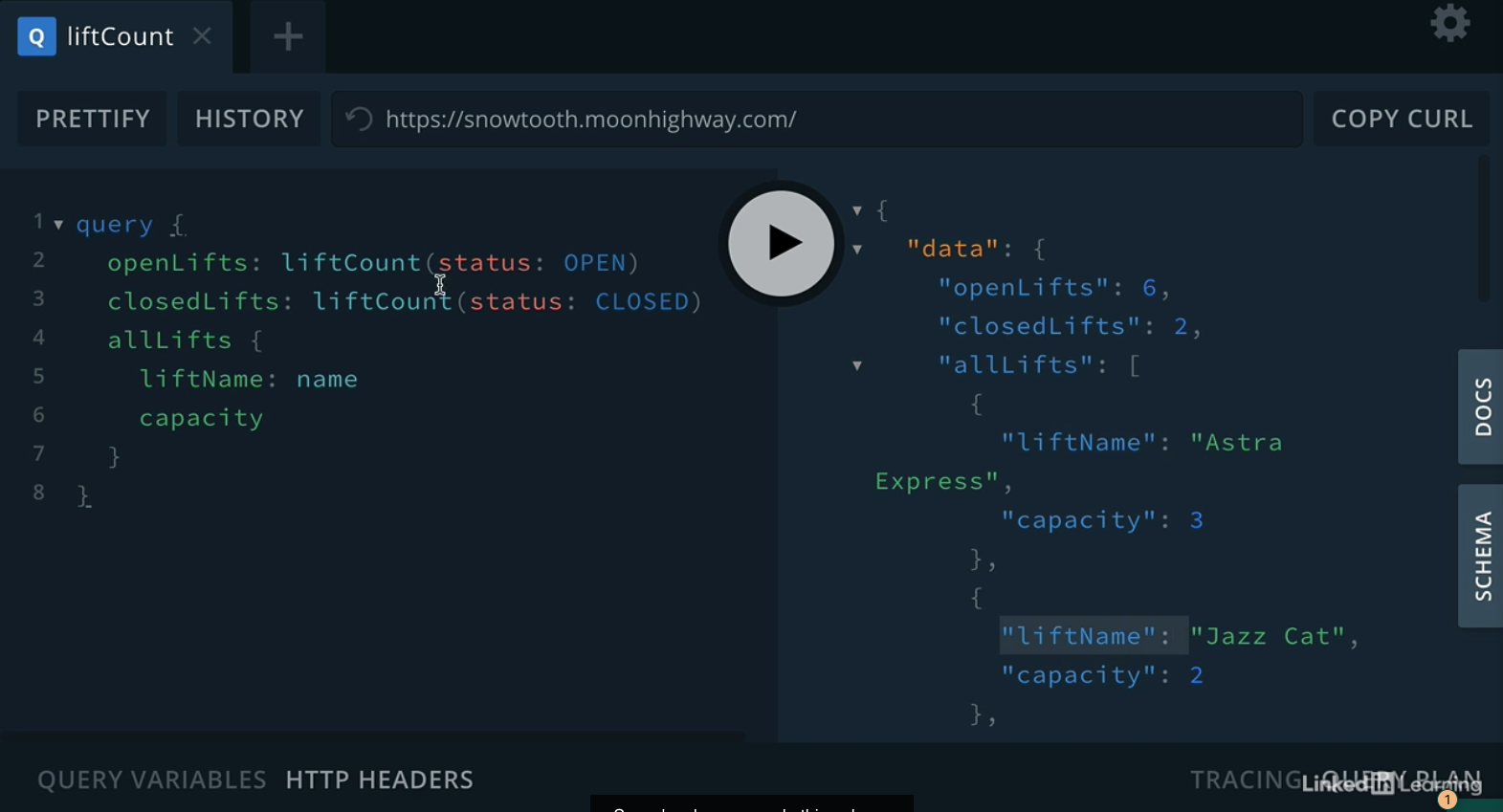This screenshot has width=1503, height=812.
Task: Collapse the "allLifts" array in the response
Action: click(857, 365)
